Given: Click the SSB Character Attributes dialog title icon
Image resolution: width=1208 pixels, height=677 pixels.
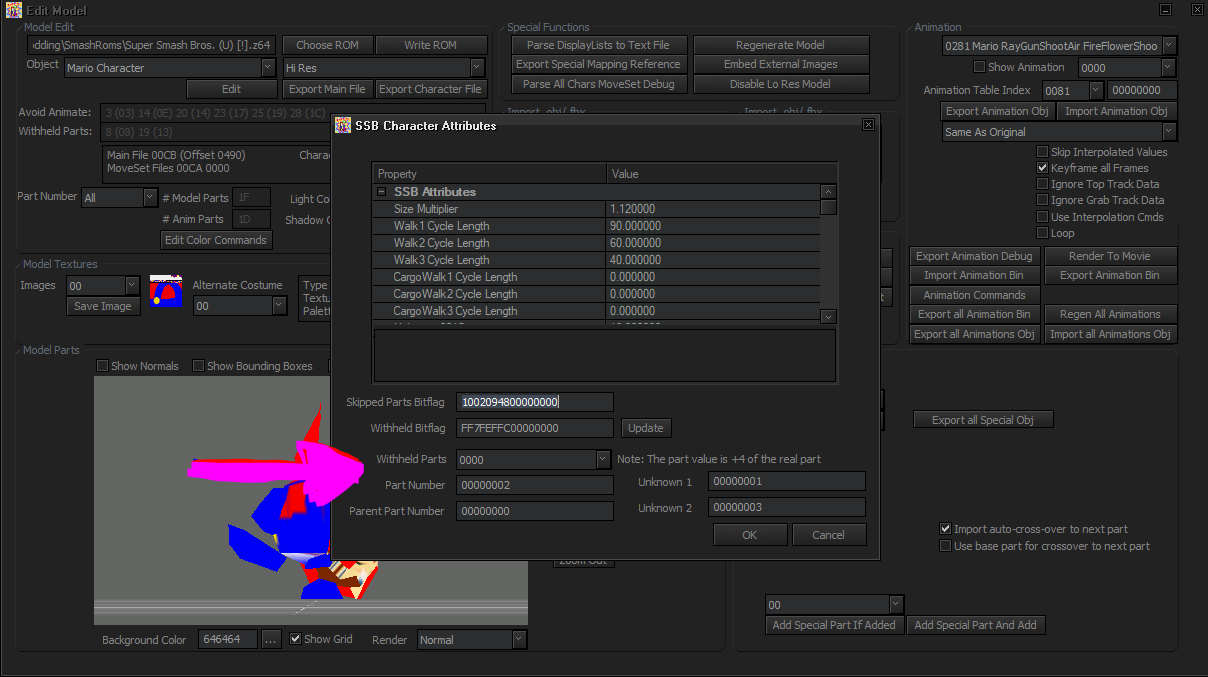Looking at the screenshot, I should coord(342,125).
